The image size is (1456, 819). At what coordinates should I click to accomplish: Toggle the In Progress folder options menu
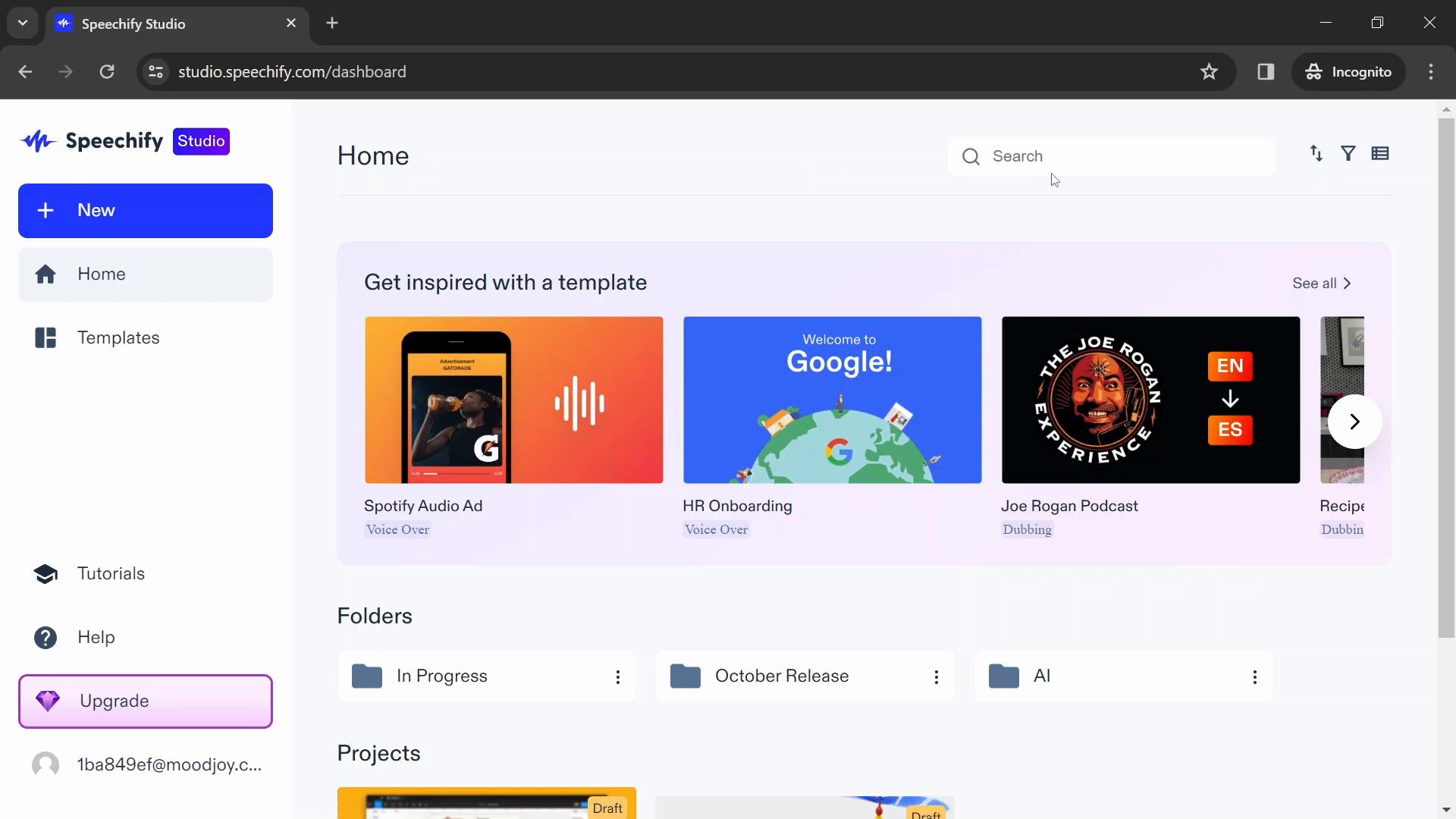click(618, 677)
